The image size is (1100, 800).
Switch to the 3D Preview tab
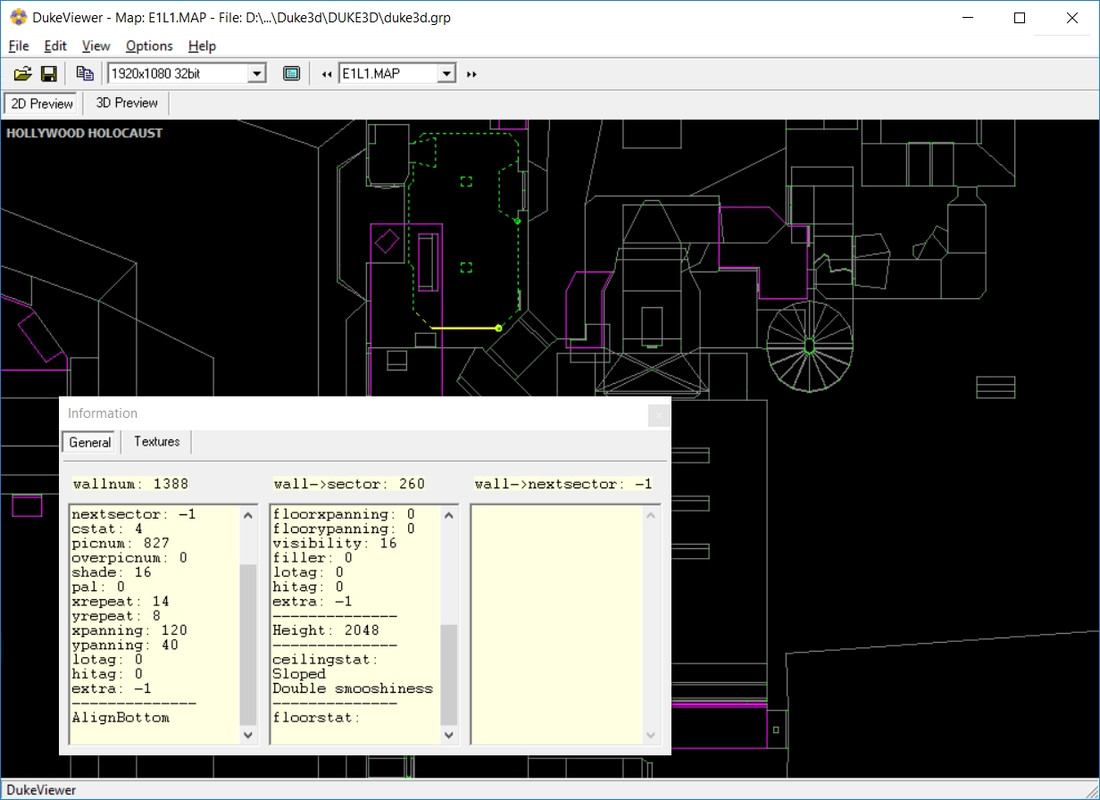(127, 103)
